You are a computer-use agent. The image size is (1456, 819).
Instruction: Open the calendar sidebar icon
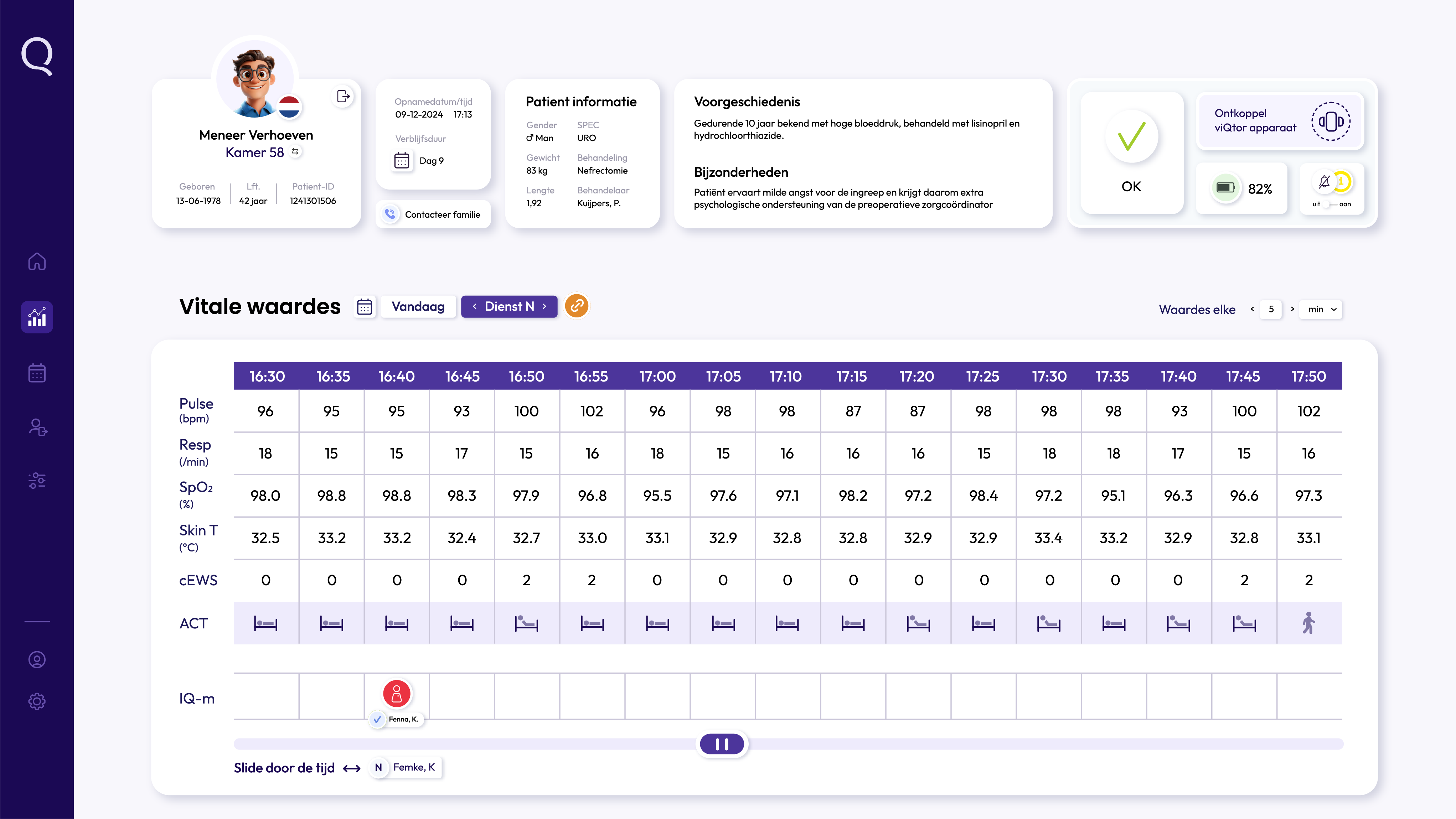click(37, 373)
